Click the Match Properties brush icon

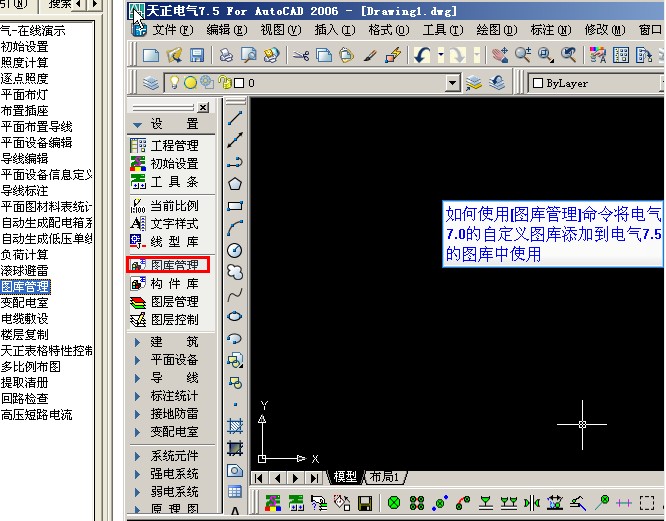[370, 55]
